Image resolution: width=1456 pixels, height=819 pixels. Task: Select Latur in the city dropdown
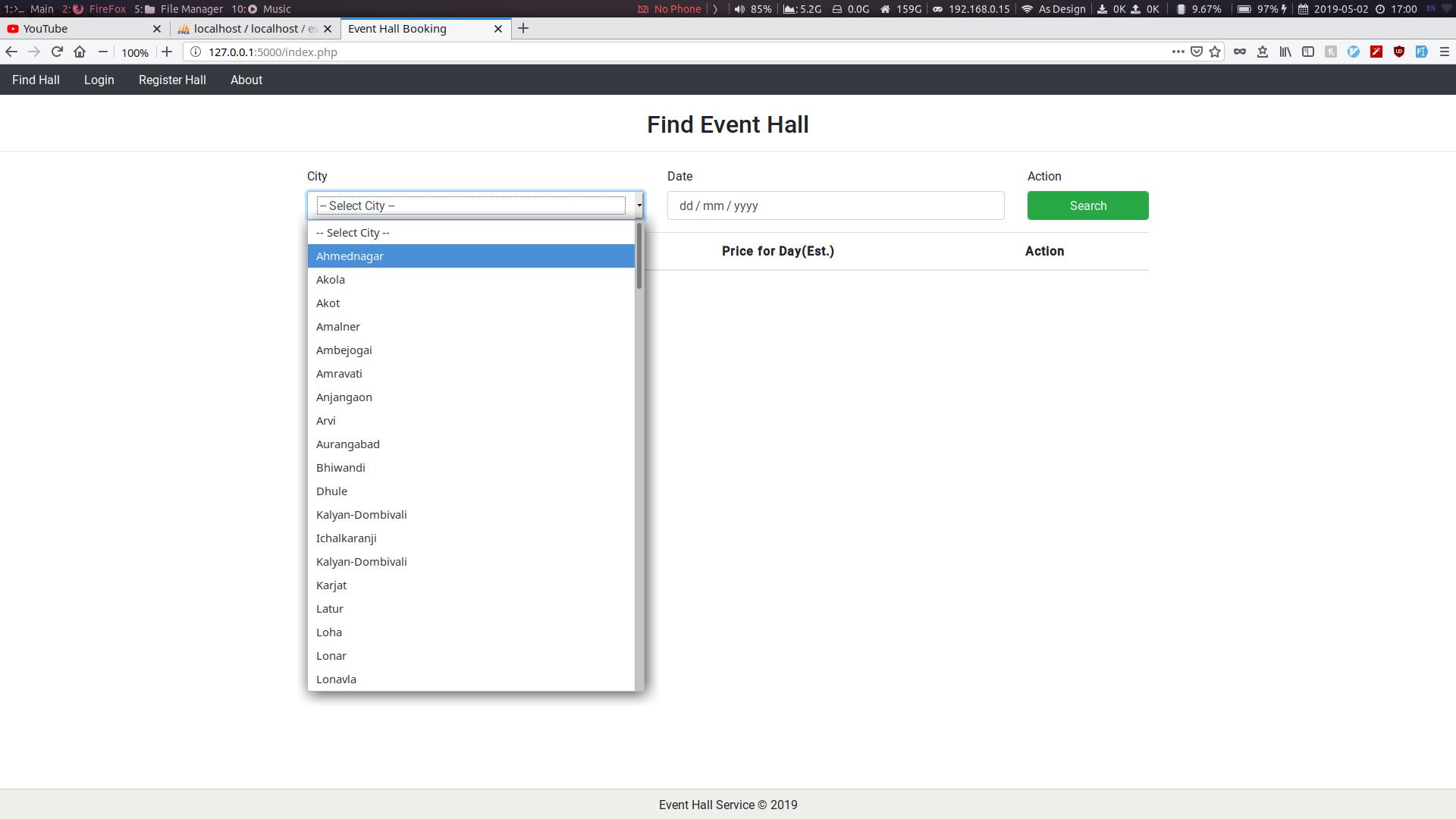point(330,609)
